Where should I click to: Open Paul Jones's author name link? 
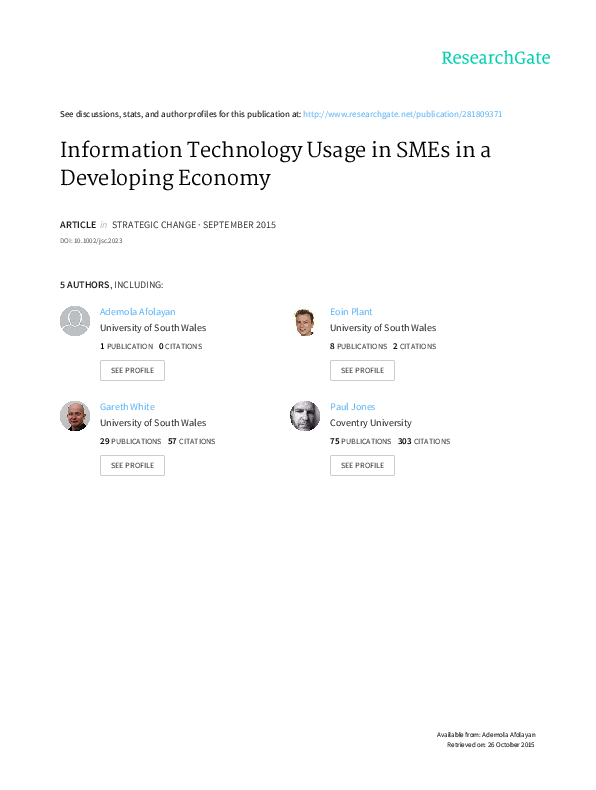click(x=353, y=407)
